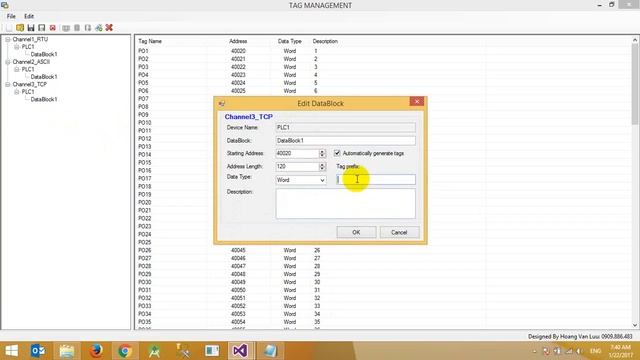Click address cell 40045
This screenshot has width=640, height=360.
point(238,250)
